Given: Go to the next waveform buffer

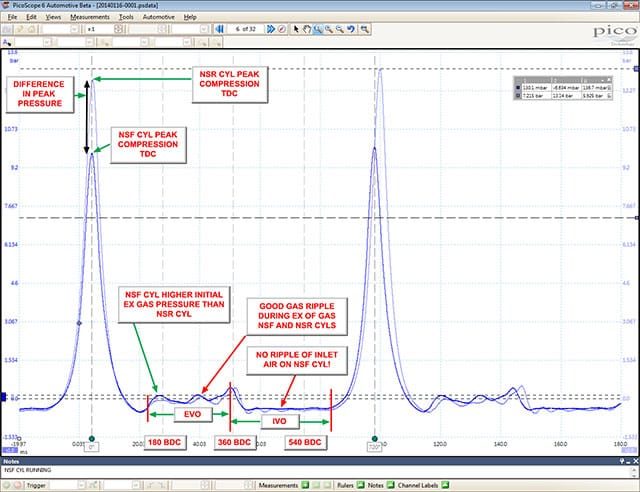Looking at the screenshot, I should [x=271, y=29].
